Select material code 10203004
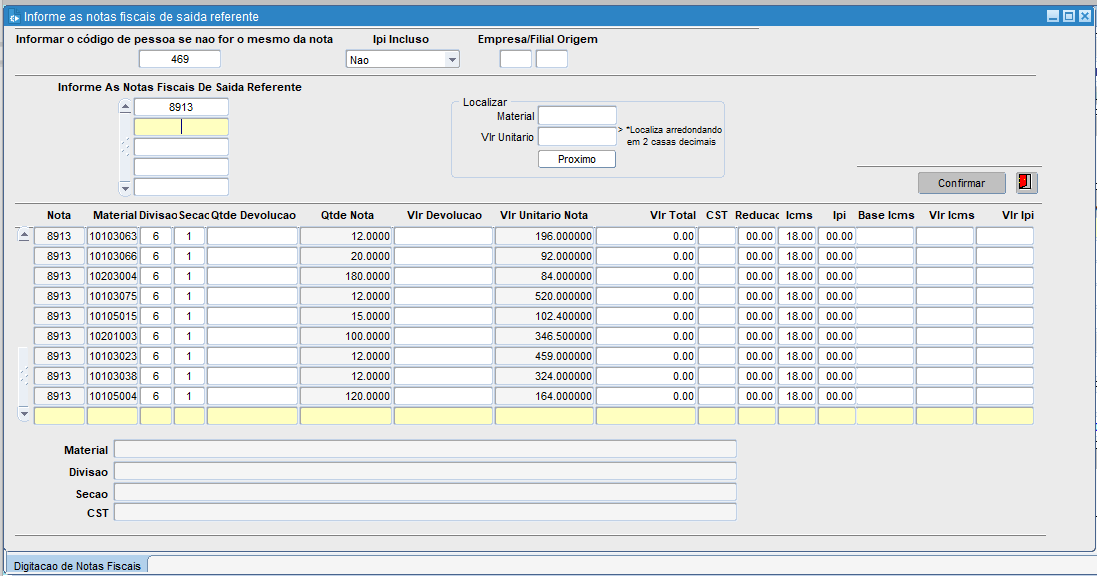 tap(112, 276)
